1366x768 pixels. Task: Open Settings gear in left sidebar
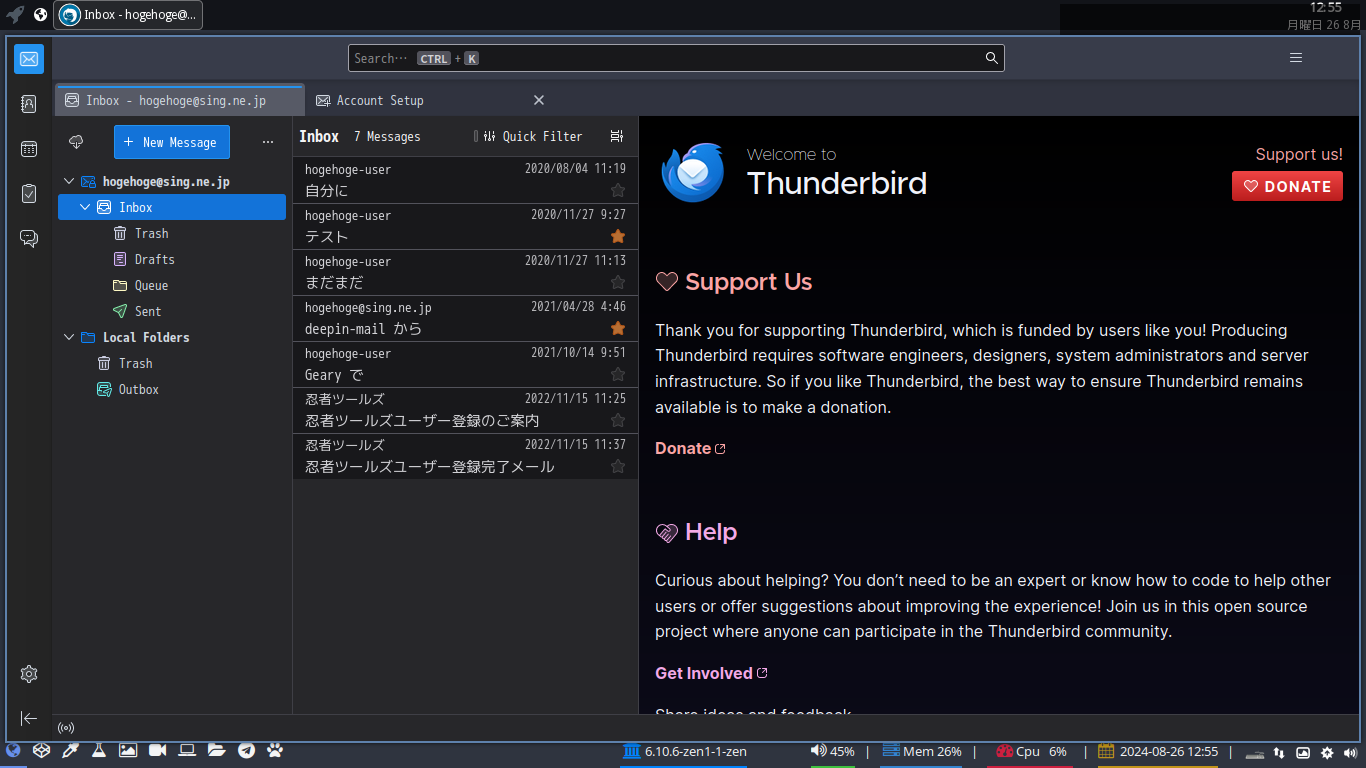pyautogui.click(x=28, y=674)
